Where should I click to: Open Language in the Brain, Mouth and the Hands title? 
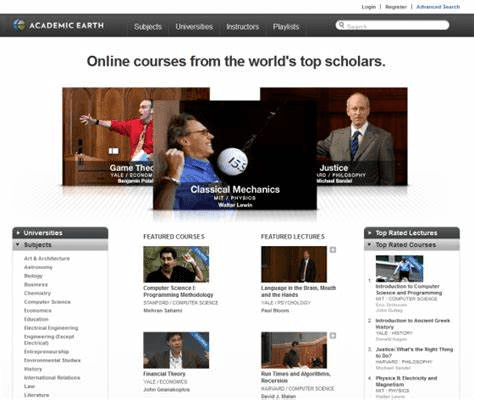click(x=298, y=291)
